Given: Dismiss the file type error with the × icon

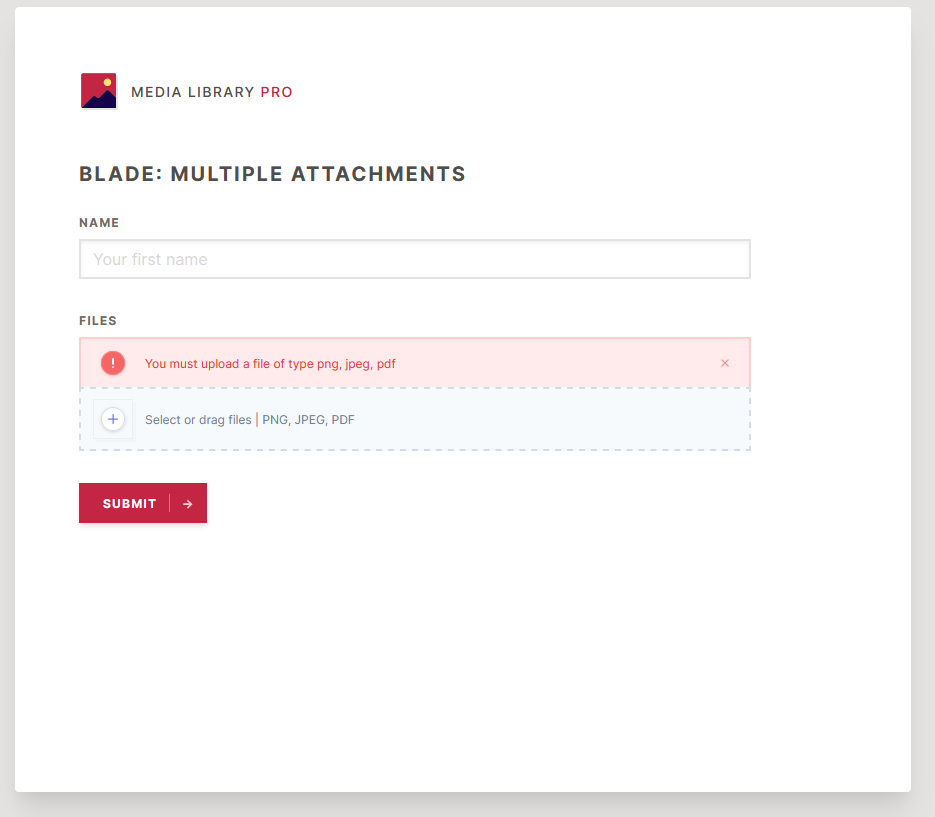Looking at the screenshot, I should tap(725, 363).
